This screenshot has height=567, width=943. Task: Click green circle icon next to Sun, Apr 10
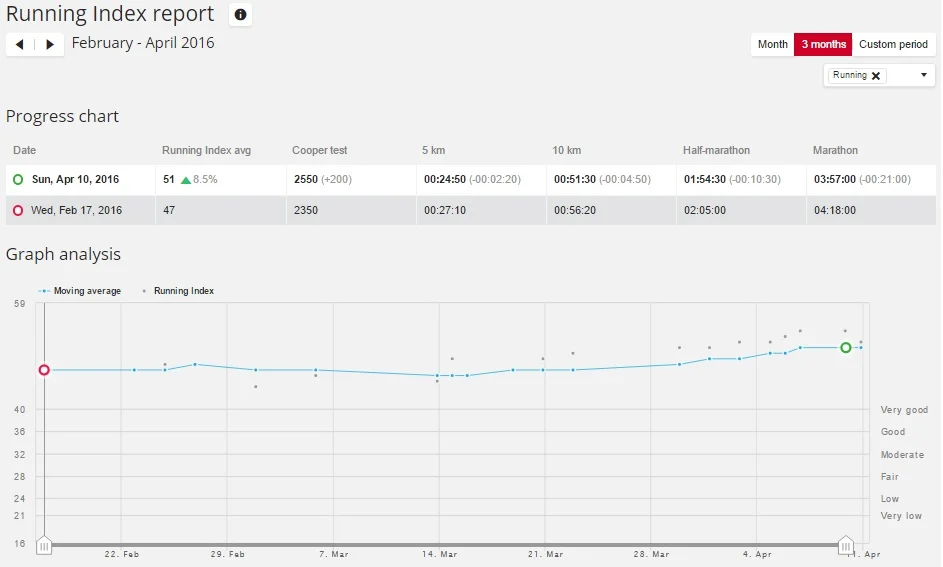(18, 180)
